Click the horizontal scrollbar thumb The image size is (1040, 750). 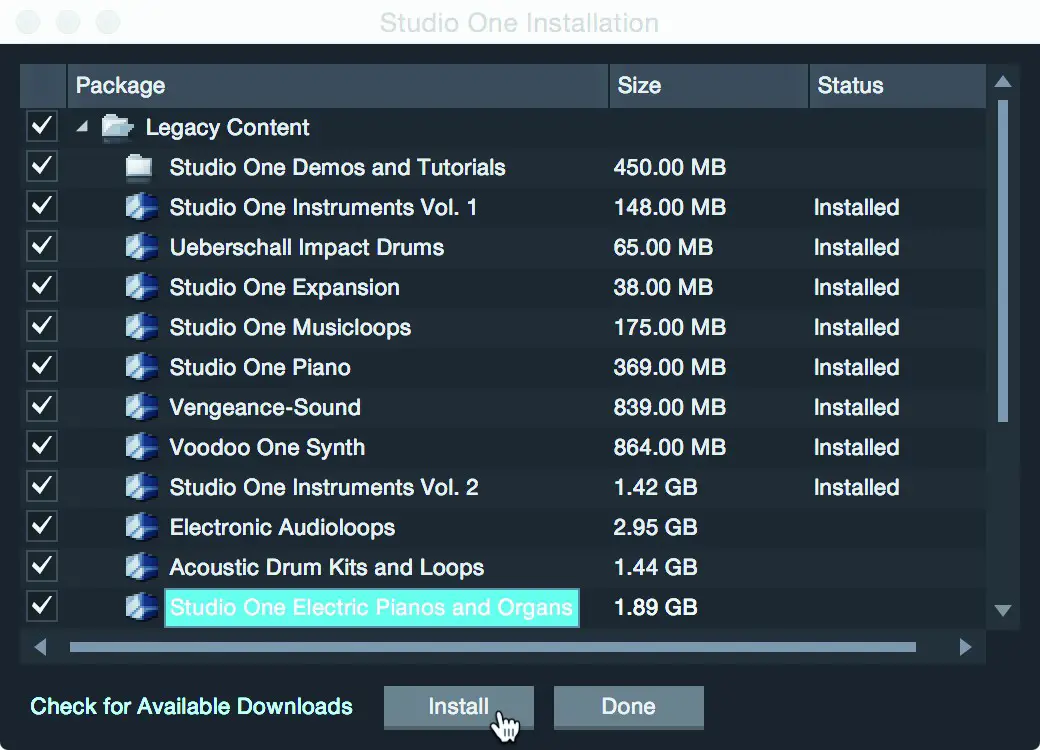[493, 647]
